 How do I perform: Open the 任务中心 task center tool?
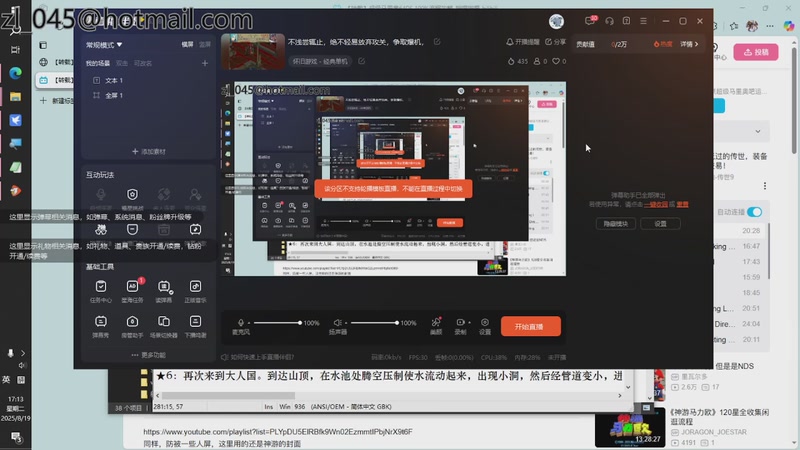tap(101, 291)
